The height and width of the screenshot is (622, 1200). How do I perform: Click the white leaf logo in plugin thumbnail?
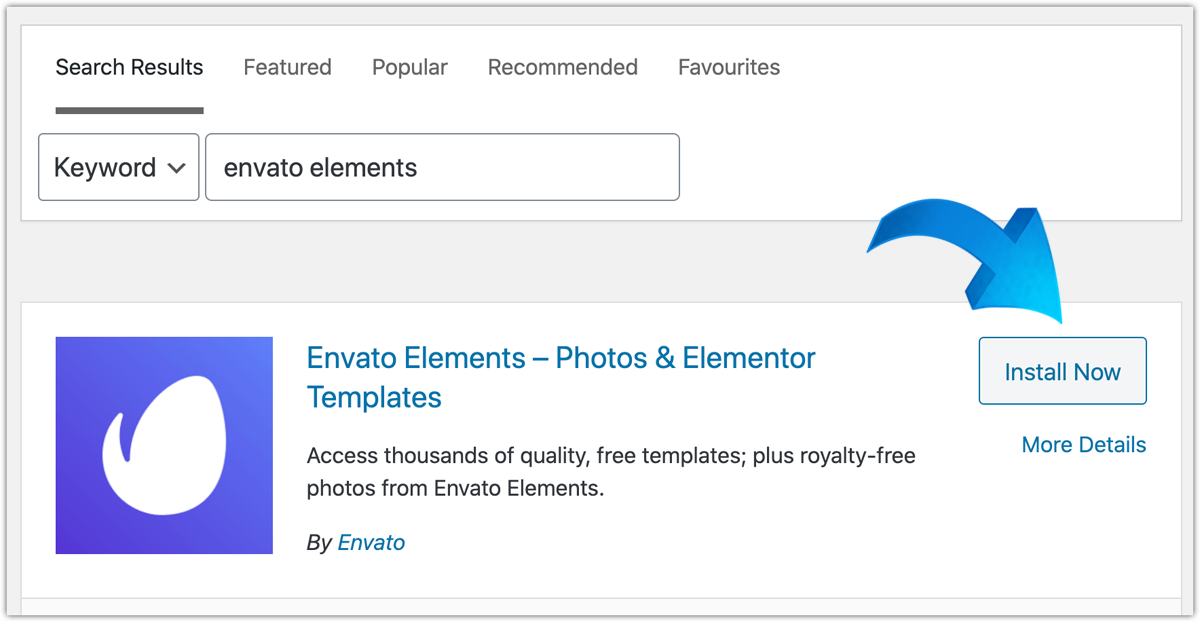pos(165,446)
